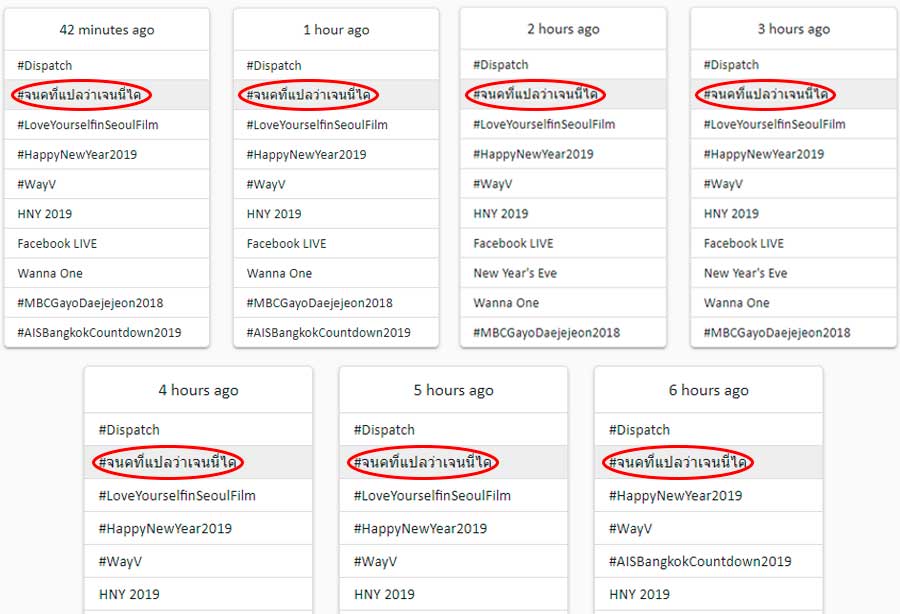Image resolution: width=900 pixels, height=614 pixels.
Task: Click Facebook LIVE in 3 hours ago list
Action: tap(744, 243)
